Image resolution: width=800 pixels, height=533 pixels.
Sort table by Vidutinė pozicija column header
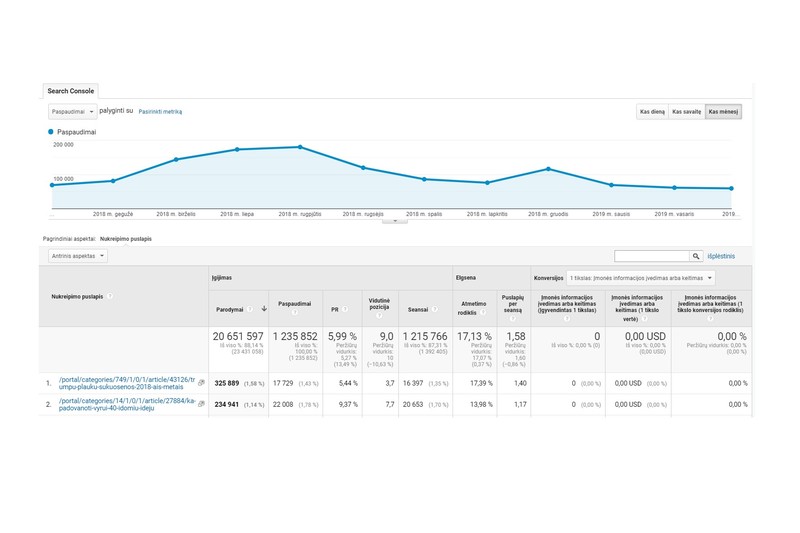pyautogui.click(x=379, y=303)
